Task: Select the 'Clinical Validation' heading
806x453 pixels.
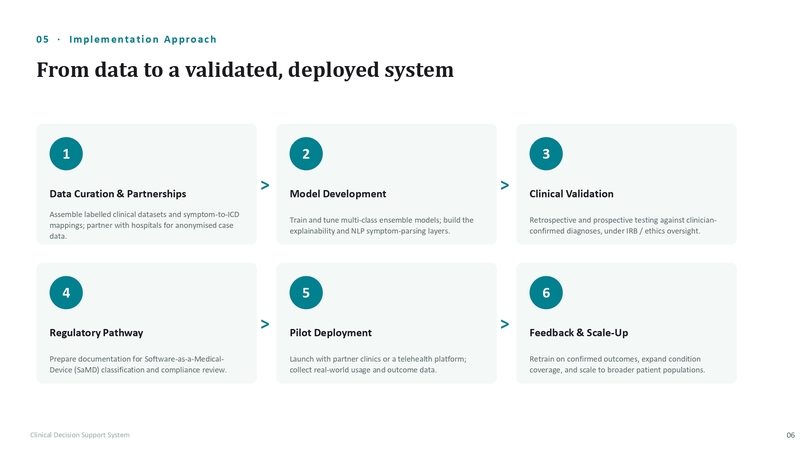Action: point(572,194)
